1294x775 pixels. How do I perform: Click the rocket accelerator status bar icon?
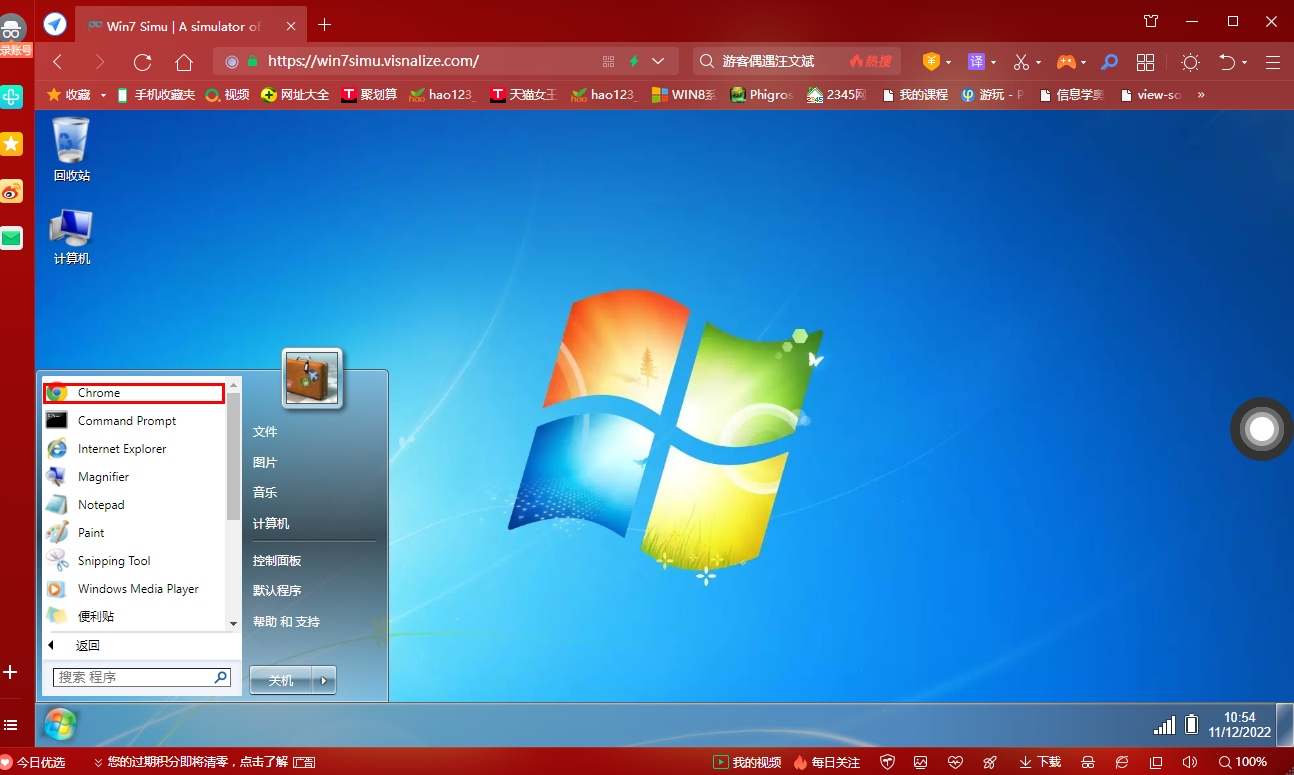989,762
